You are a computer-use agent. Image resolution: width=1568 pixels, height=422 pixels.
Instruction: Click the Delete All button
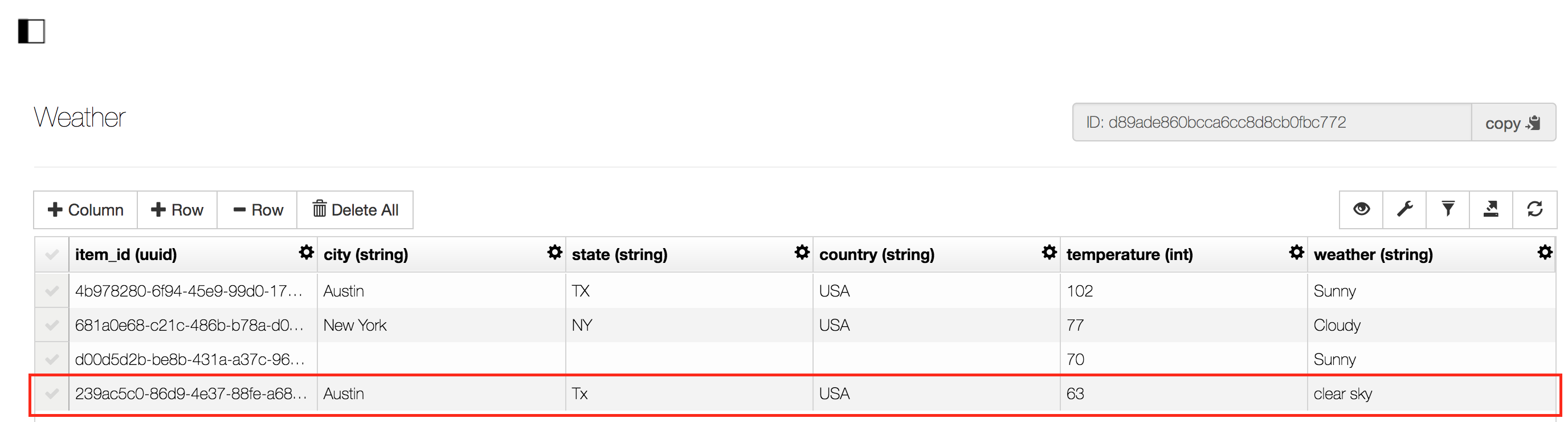coord(355,210)
